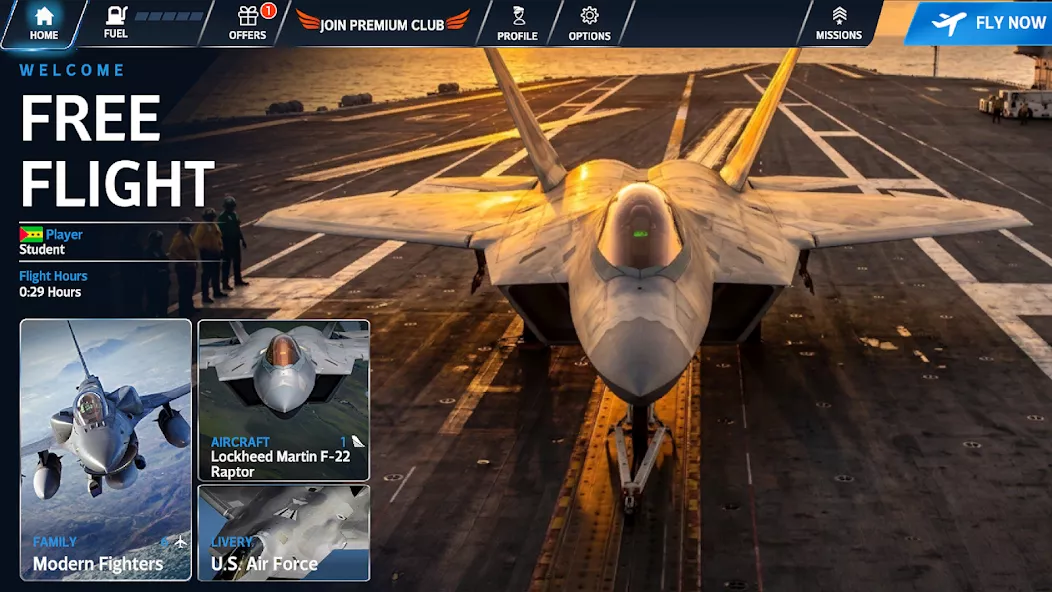Click the Player name text
The image size is (1052, 592).
pyautogui.click(x=64, y=234)
